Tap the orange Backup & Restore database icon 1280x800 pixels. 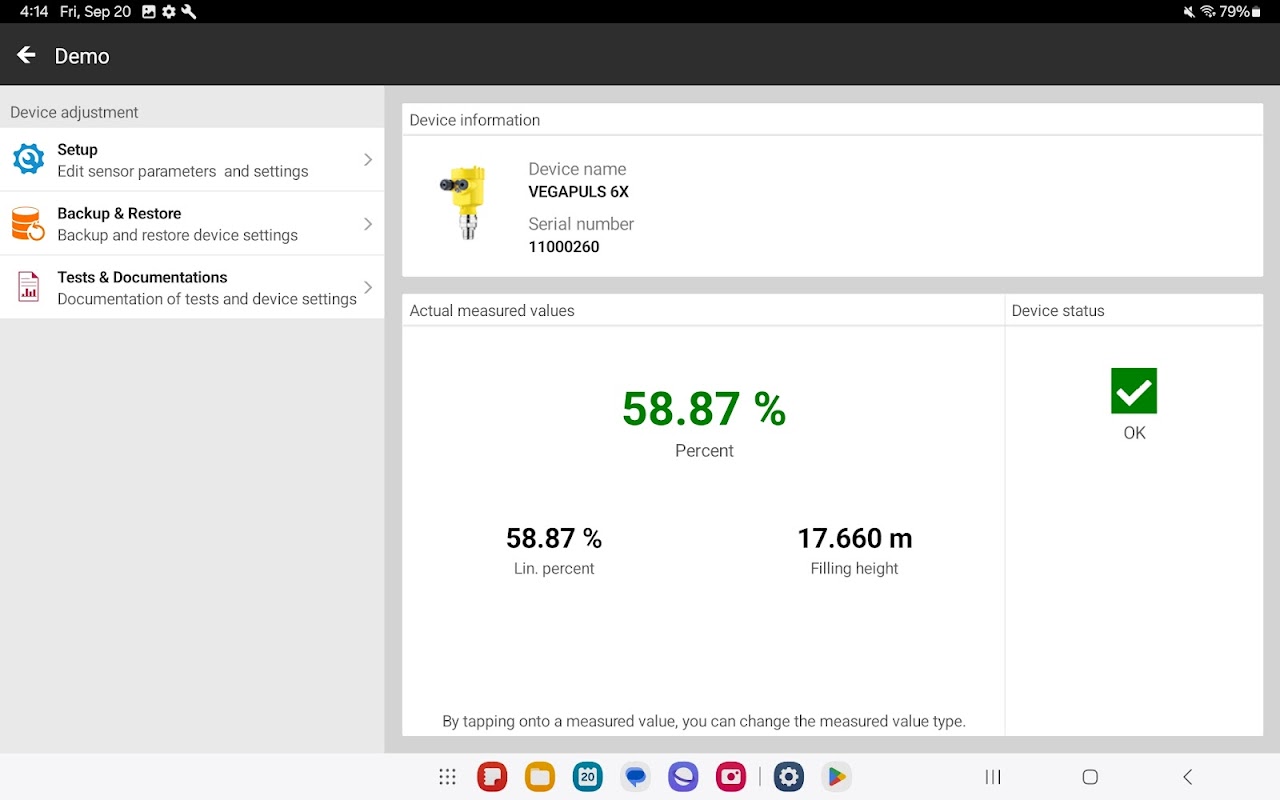coord(28,224)
